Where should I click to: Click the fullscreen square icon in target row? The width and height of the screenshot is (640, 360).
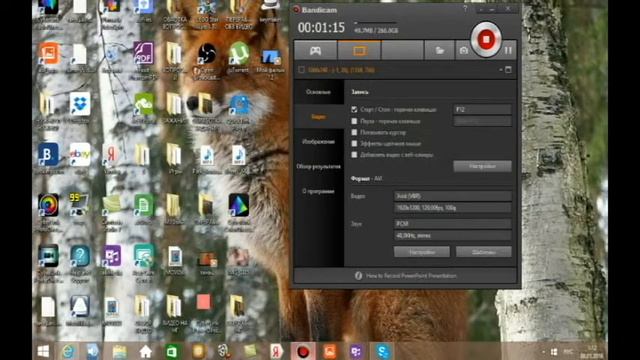[508, 70]
